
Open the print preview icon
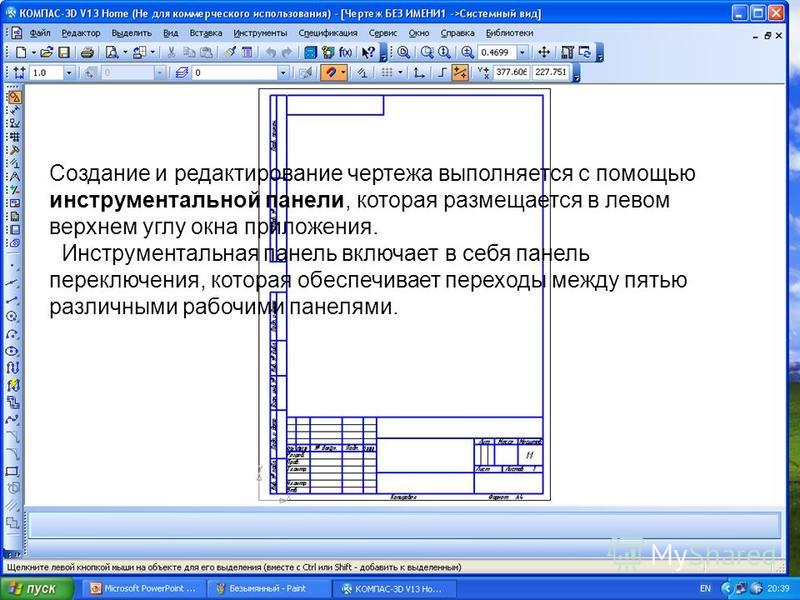coord(112,52)
